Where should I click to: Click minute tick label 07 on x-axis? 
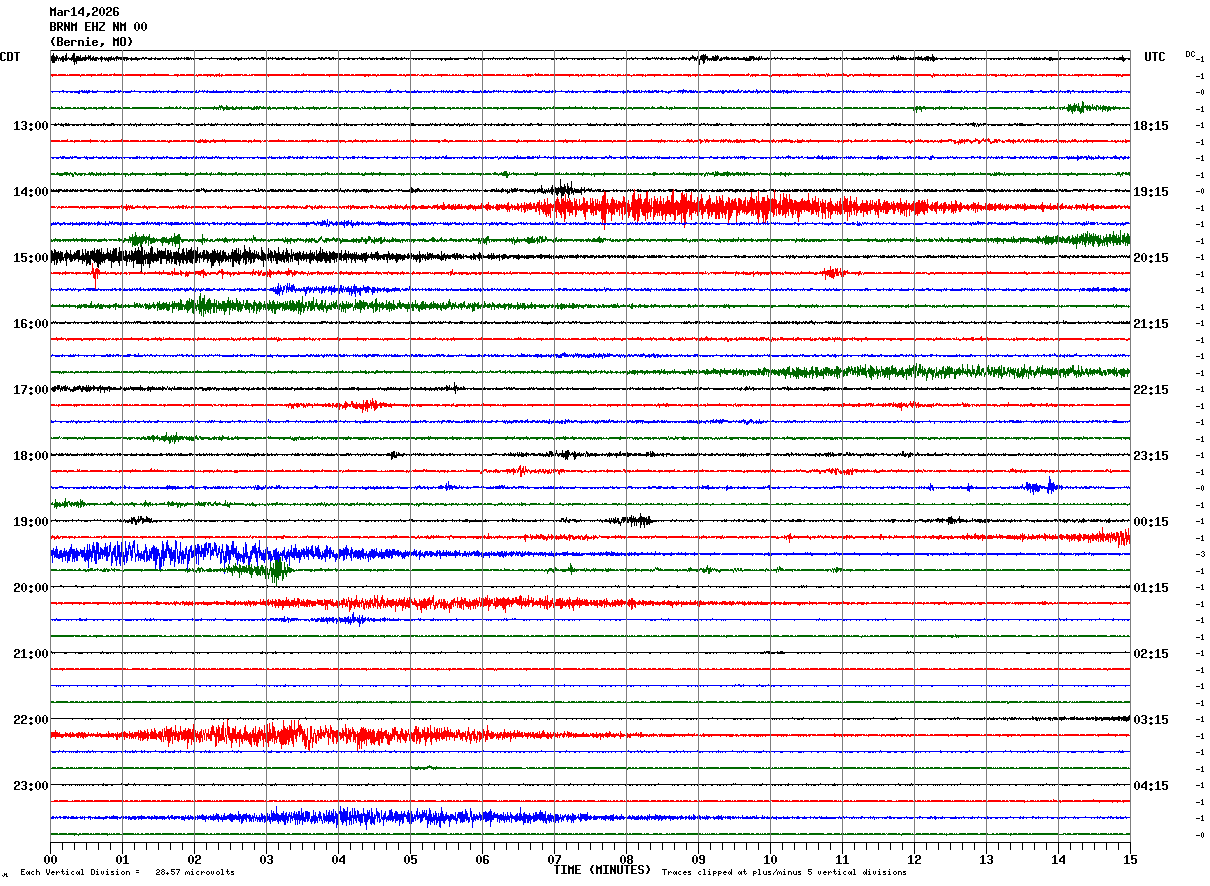point(554,860)
